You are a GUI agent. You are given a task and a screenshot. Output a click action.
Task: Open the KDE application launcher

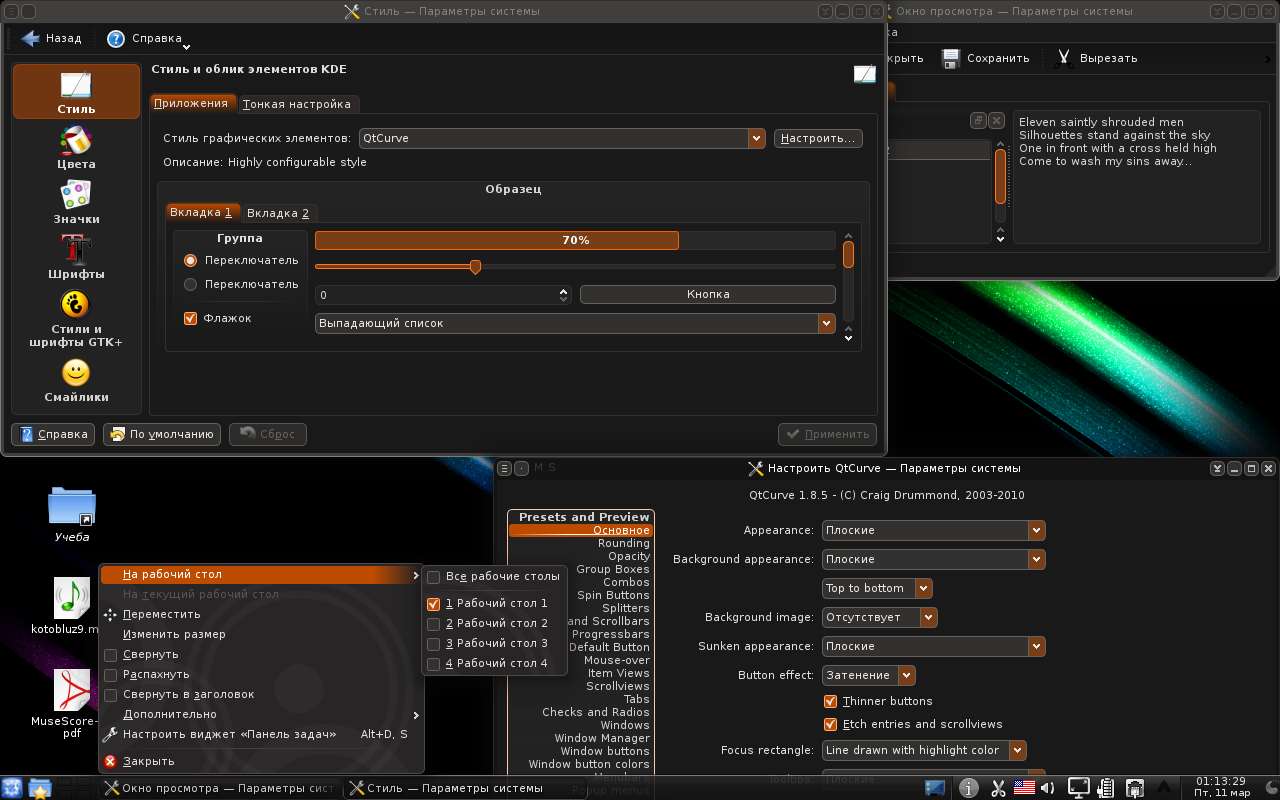click(x=13, y=788)
